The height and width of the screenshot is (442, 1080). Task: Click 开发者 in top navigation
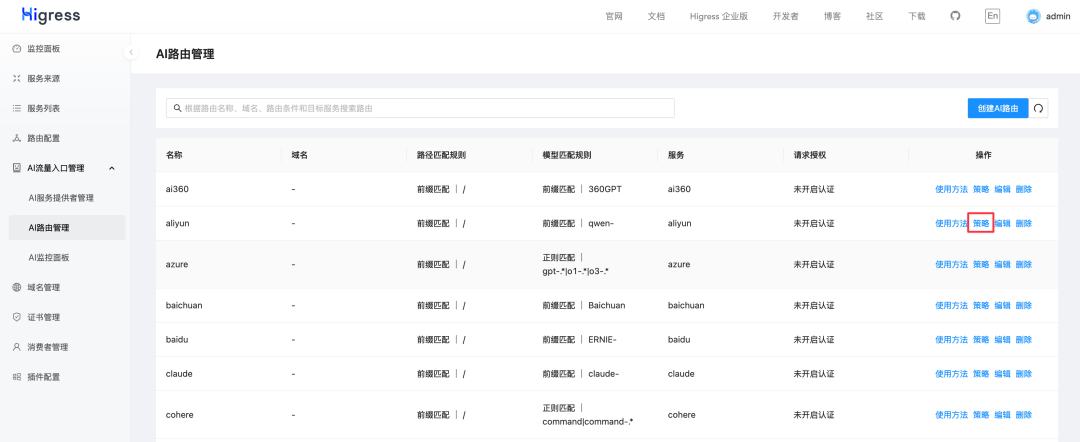[786, 17]
